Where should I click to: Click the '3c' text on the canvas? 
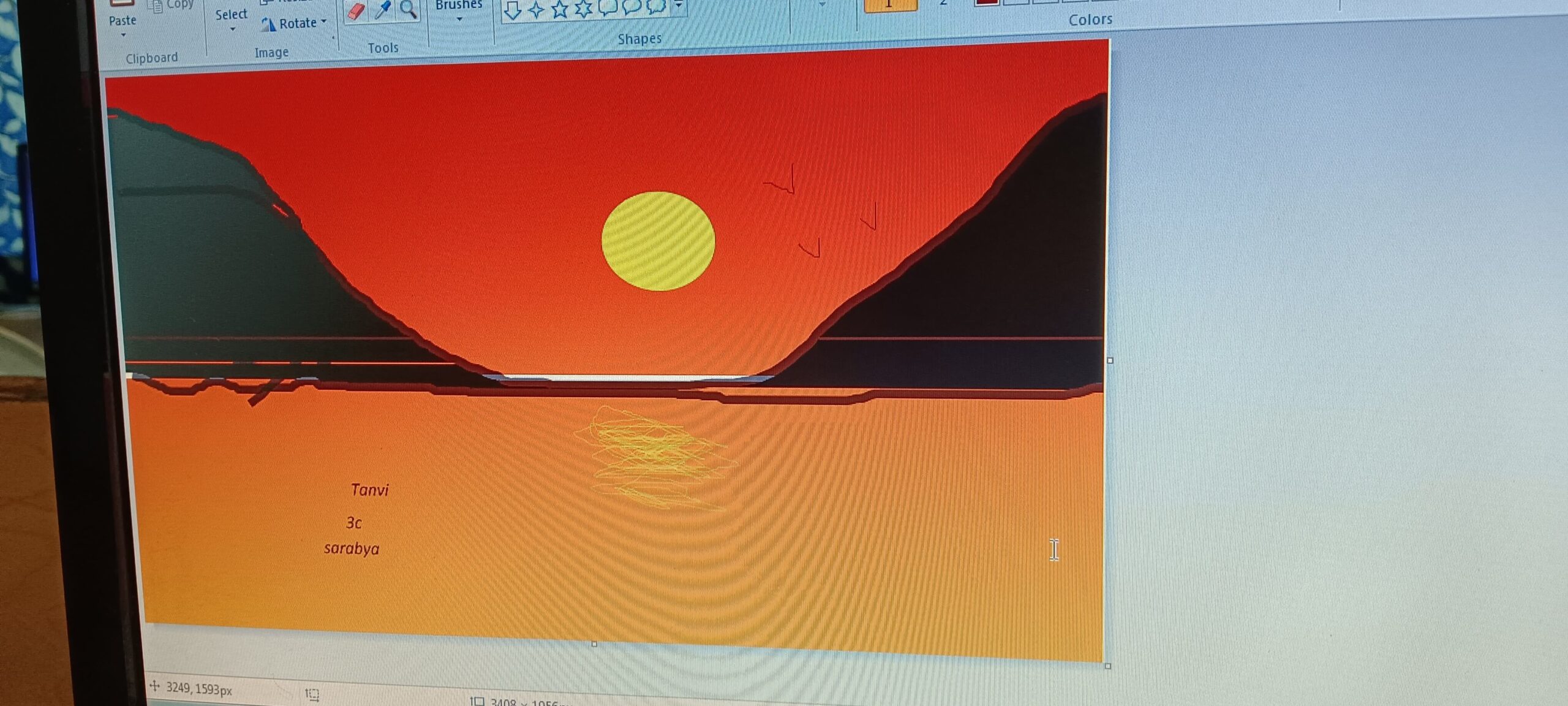pos(353,523)
